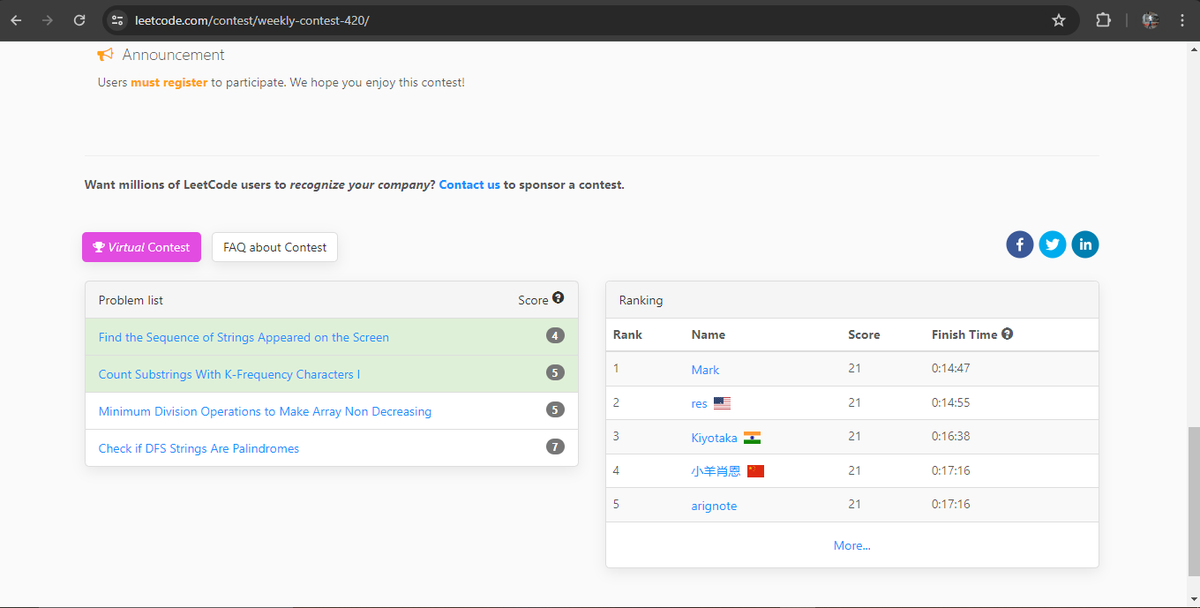View the profile of user 小羊肖恩
The height and width of the screenshot is (608, 1200).
click(x=716, y=471)
